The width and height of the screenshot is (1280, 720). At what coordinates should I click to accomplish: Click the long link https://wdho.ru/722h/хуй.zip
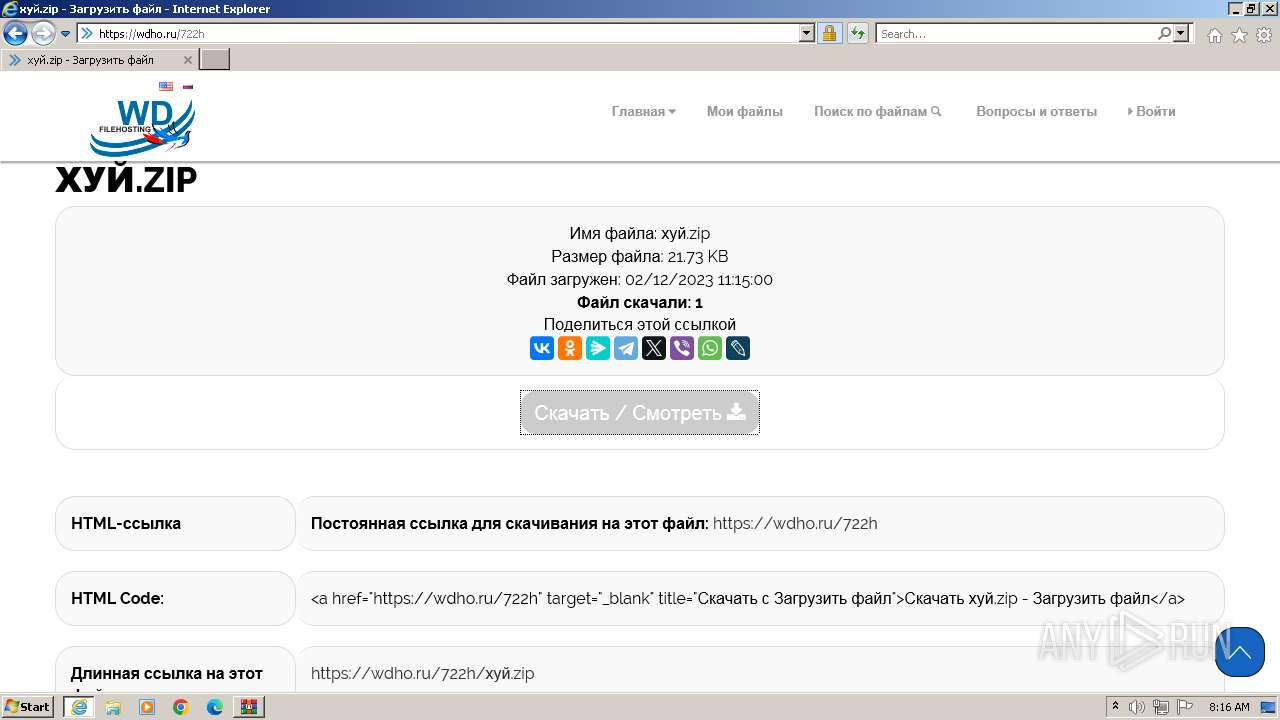tap(423, 673)
